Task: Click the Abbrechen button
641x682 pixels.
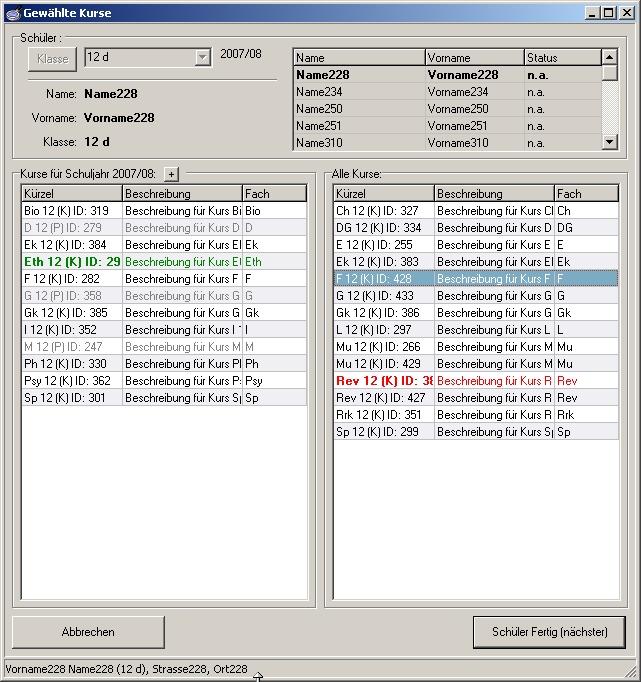Action: [x=88, y=632]
